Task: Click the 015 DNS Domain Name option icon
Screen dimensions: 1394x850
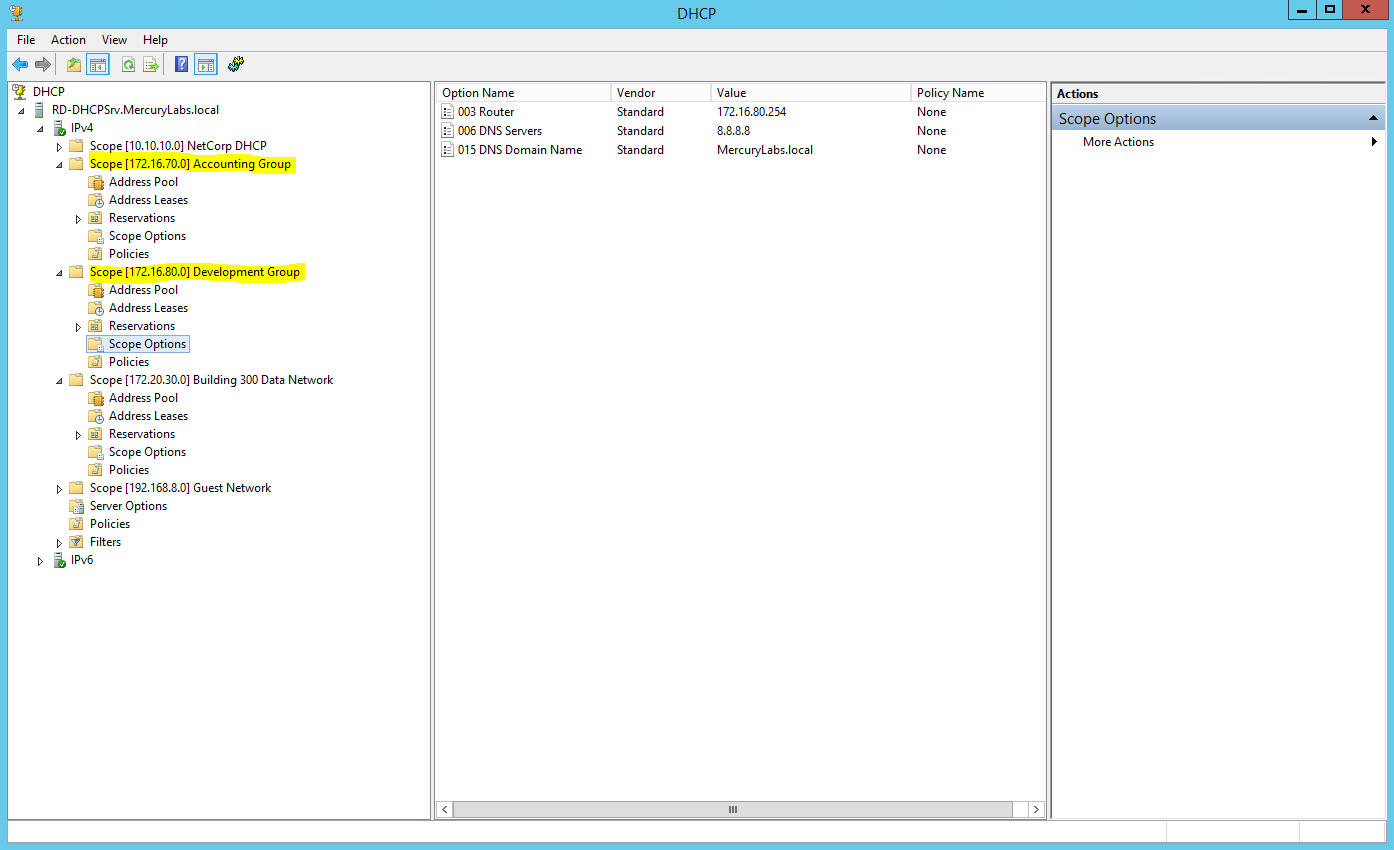Action: (x=448, y=150)
